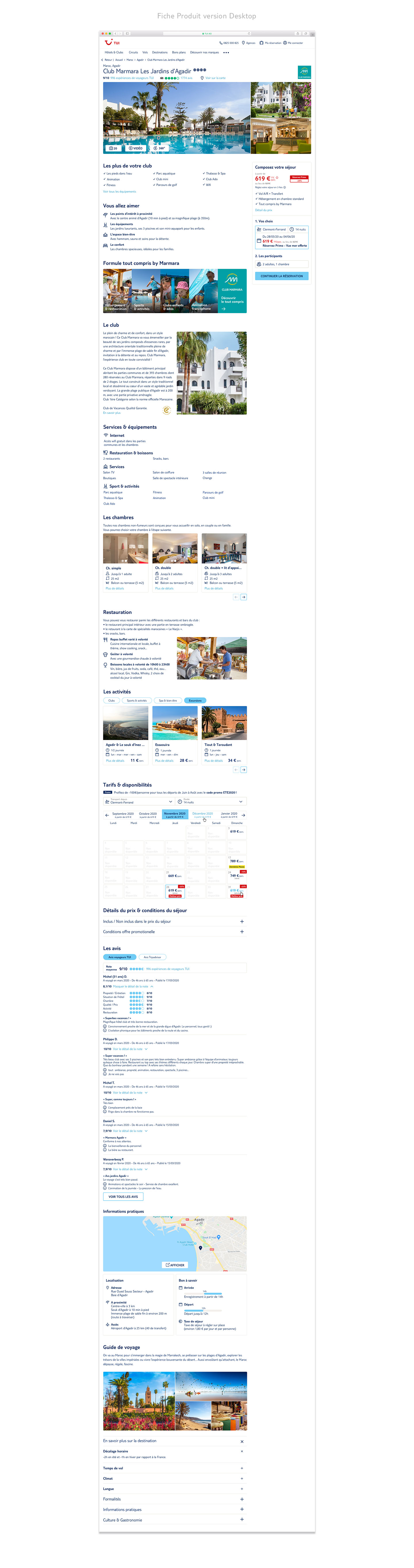The height and width of the screenshot is (1568, 414).
Task: Open Destinations menu item
Action: tap(160, 52)
